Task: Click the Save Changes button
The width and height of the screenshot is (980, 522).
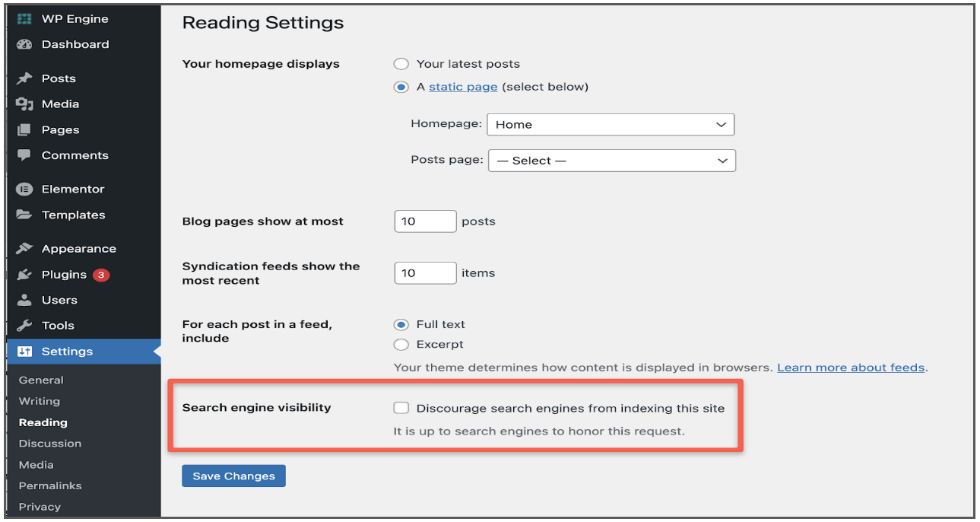Action: point(234,476)
